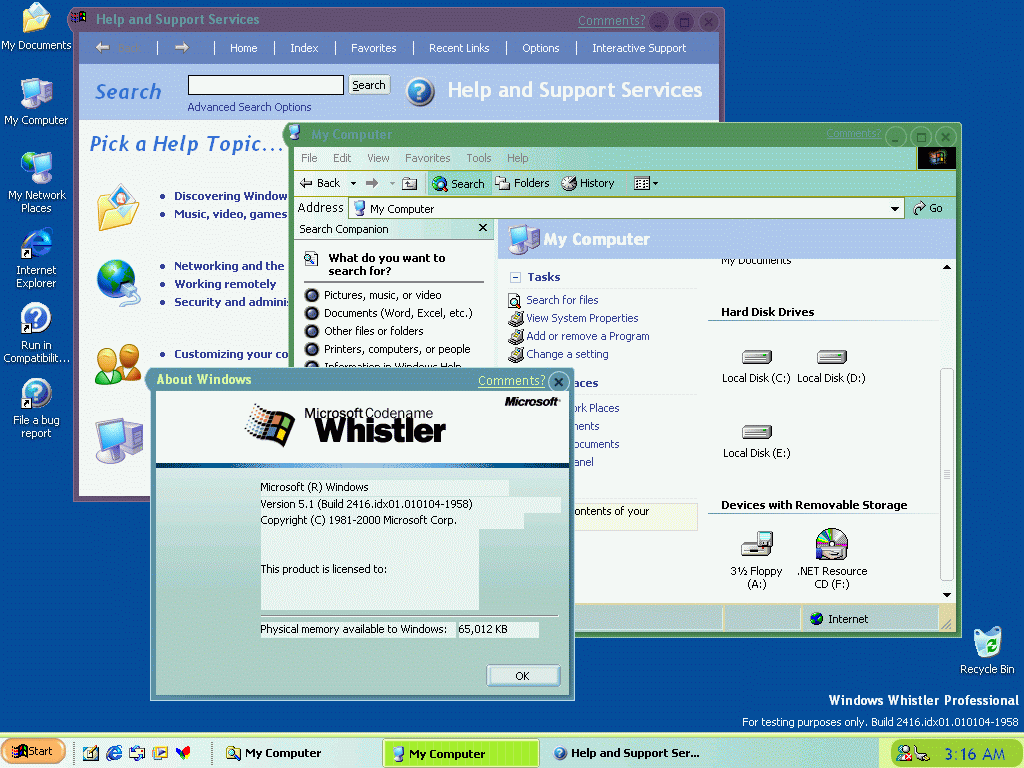Open Index in Help and Support

pyautogui.click(x=304, y=48)
